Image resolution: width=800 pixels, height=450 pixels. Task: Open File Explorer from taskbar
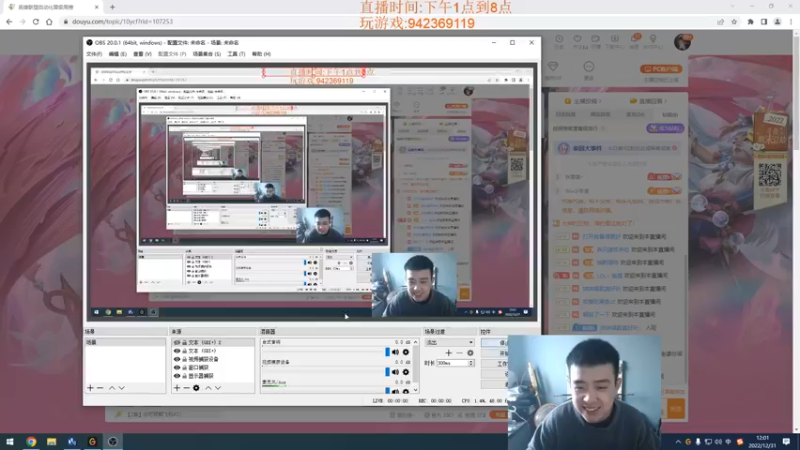click(x=52, y=441)
